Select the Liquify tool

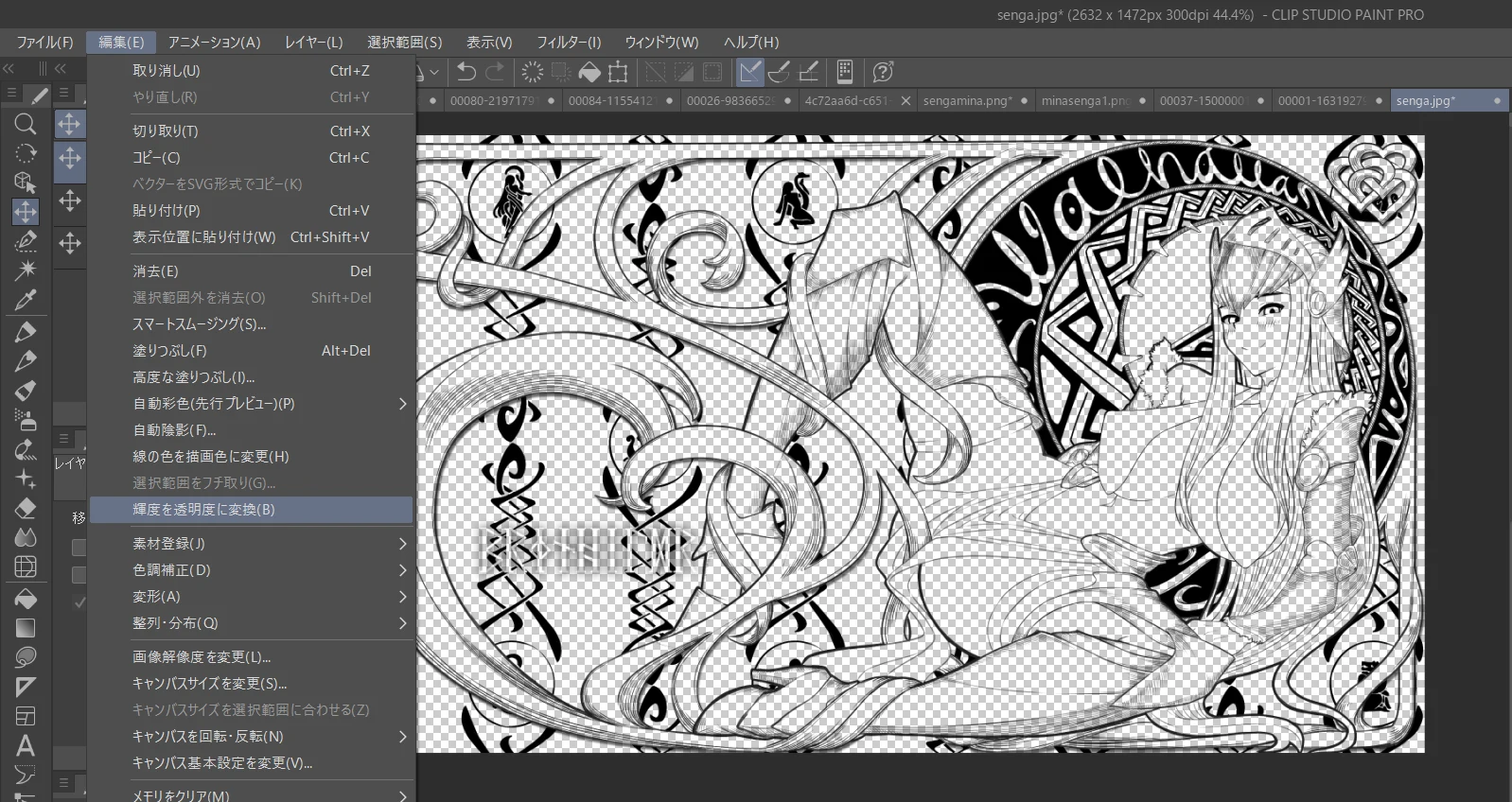(26, 567)
